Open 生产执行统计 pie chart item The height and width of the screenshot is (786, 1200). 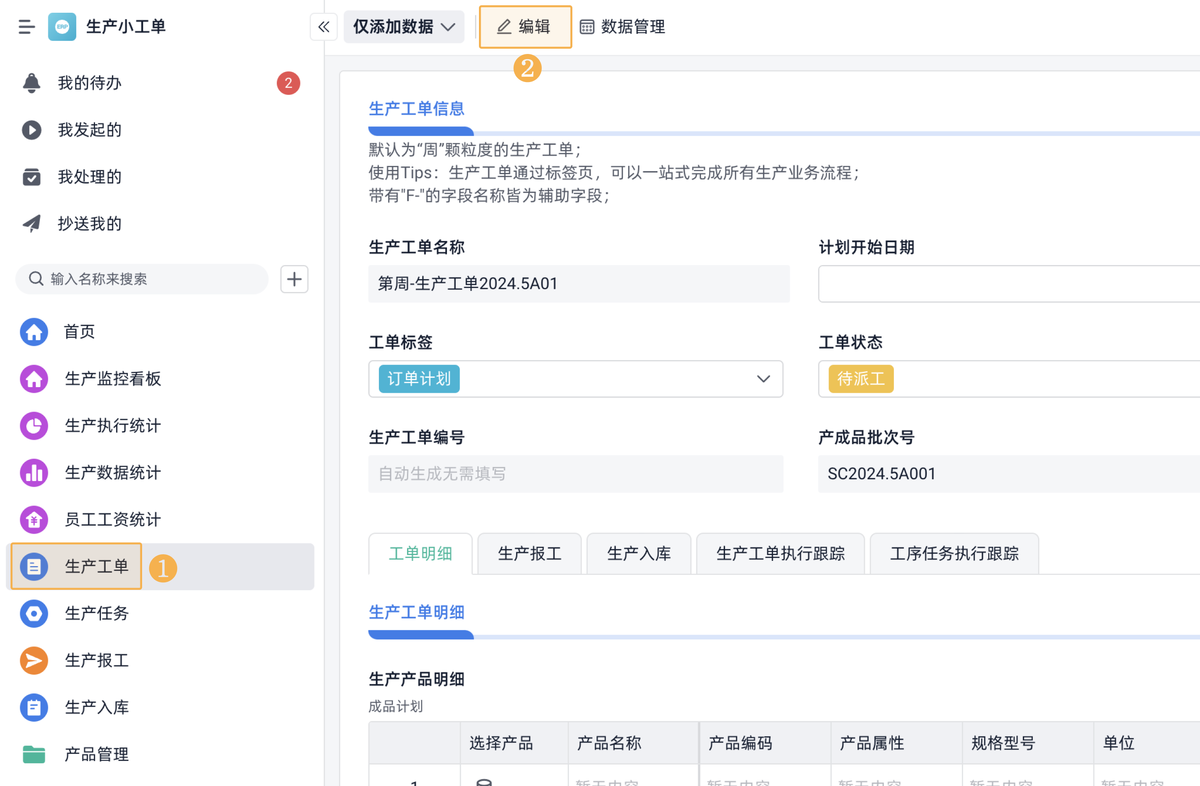click(x=112, y=426)
